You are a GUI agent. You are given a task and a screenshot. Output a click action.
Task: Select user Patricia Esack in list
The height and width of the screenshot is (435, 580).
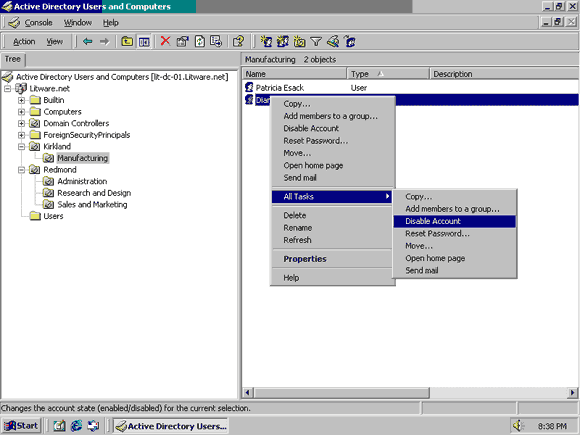pos(280,88)
